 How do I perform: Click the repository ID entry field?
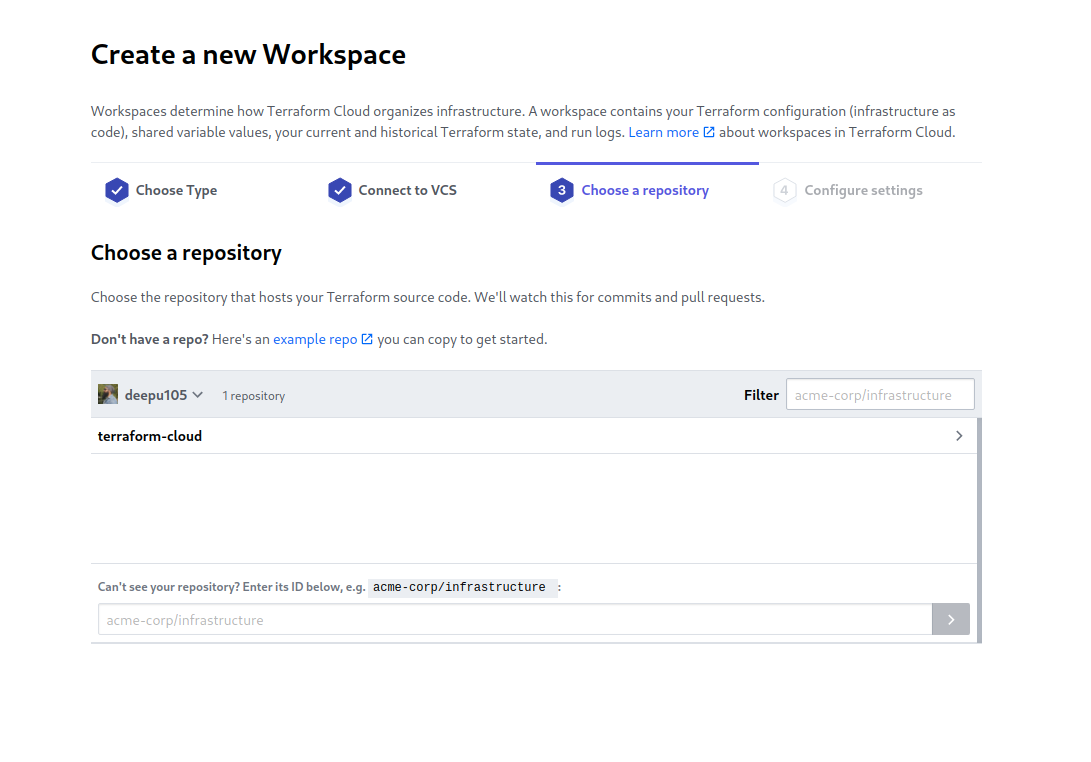(x=514, y=620)
